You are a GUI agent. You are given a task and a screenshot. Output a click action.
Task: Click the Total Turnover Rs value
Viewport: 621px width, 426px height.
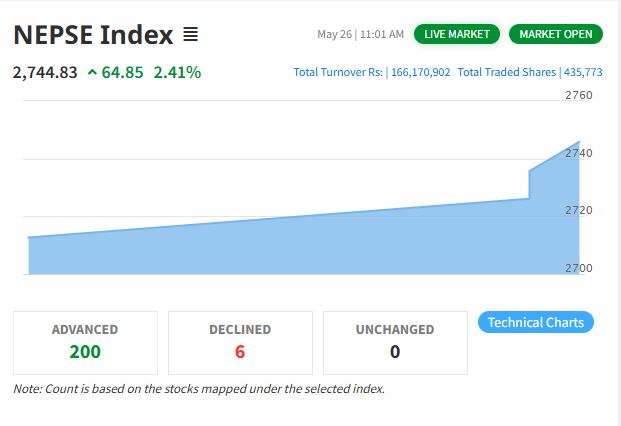421,72
